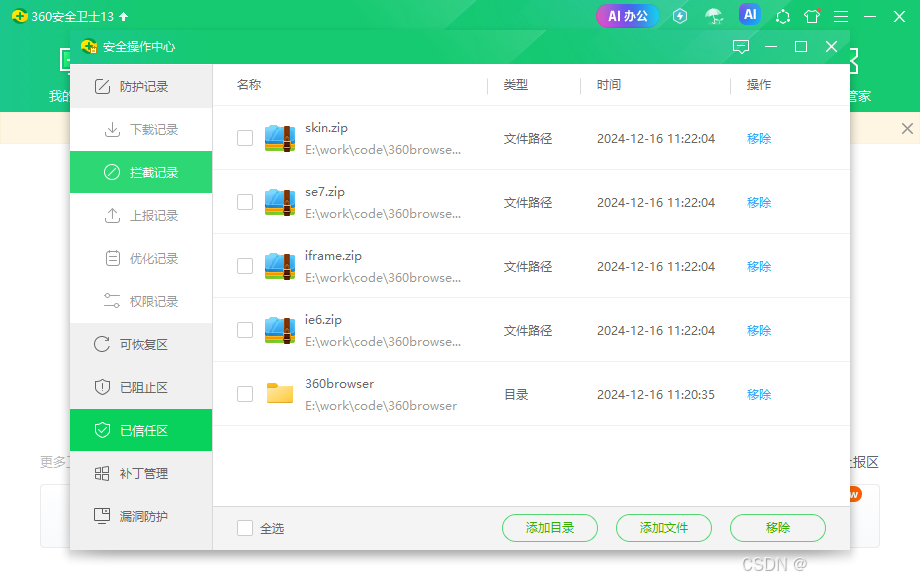The image size is (920, 580).
Task: Open the purple AI icon
Action: [750, 15]
